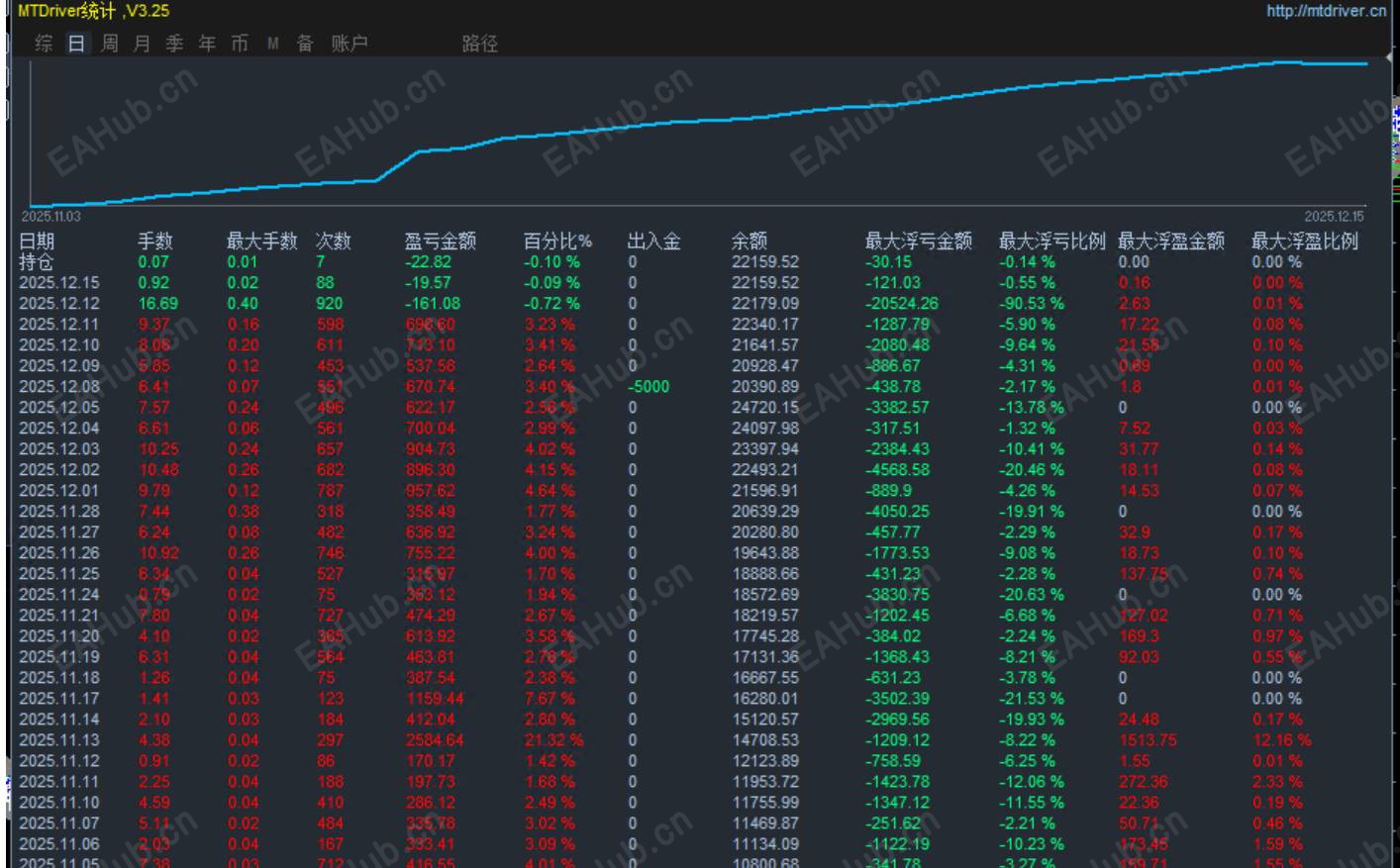Click the MTDriver统计 V3.25 title text
1400x868 pixels.
pyautogui.click(x=94, y=11)
